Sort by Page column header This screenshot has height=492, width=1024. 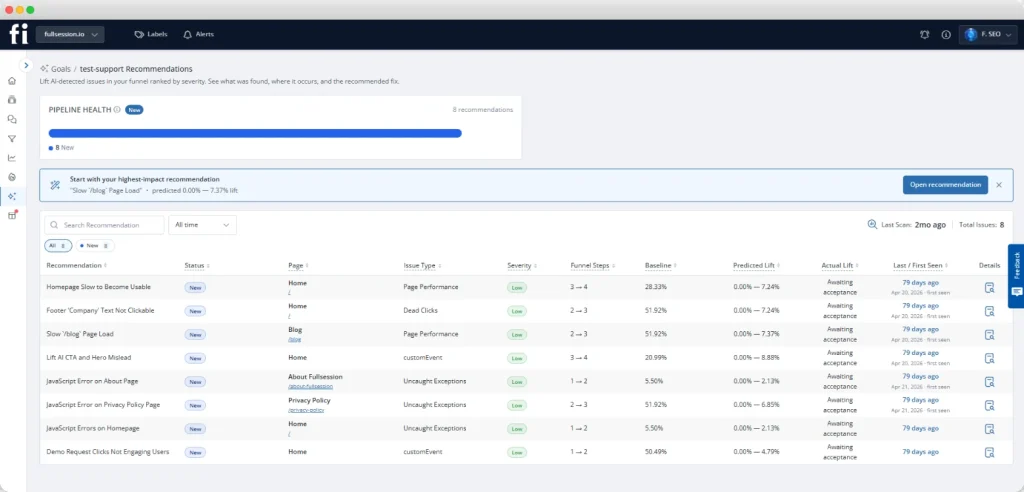[298, 265]
